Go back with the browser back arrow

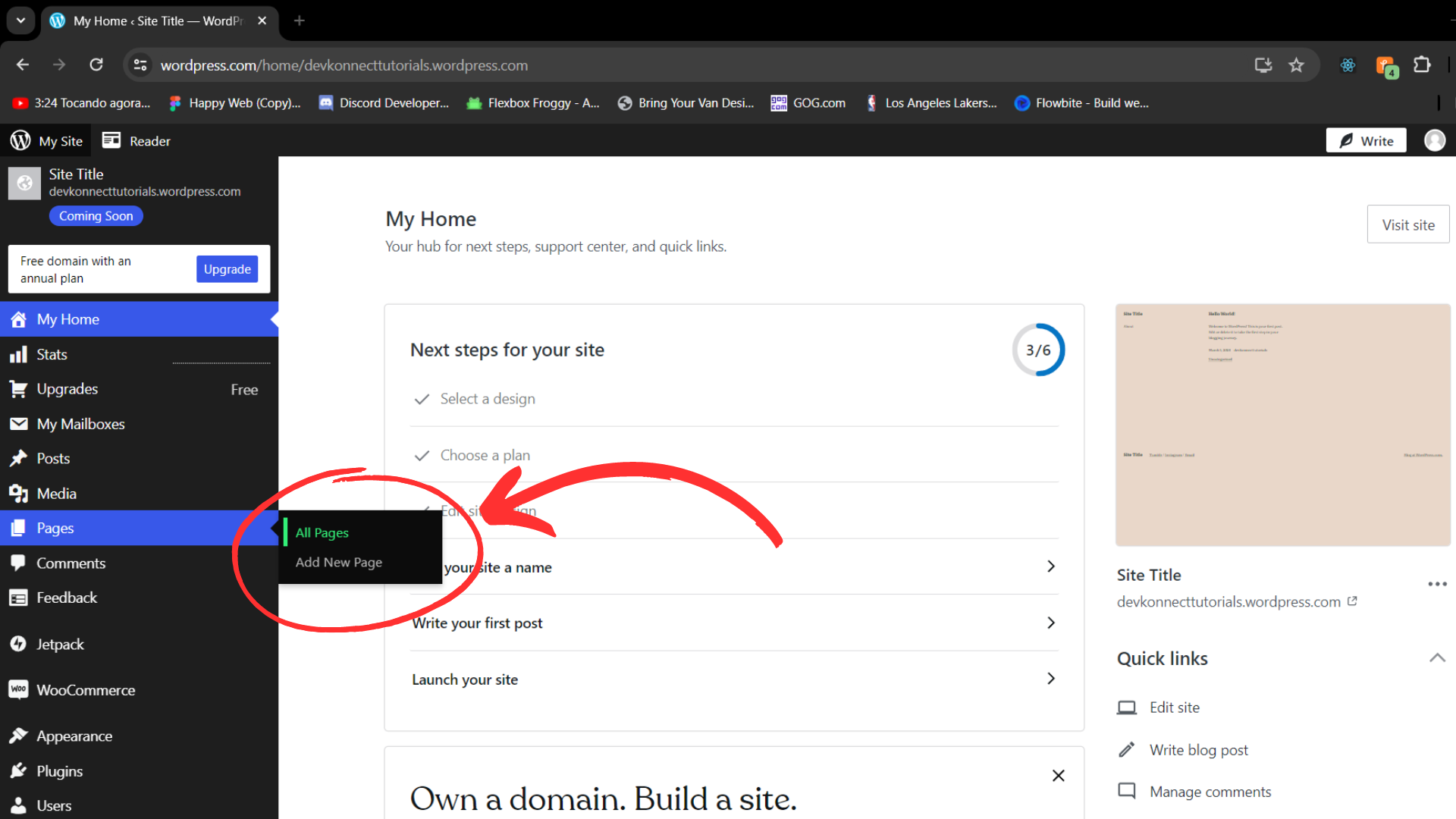pos(23,65)
